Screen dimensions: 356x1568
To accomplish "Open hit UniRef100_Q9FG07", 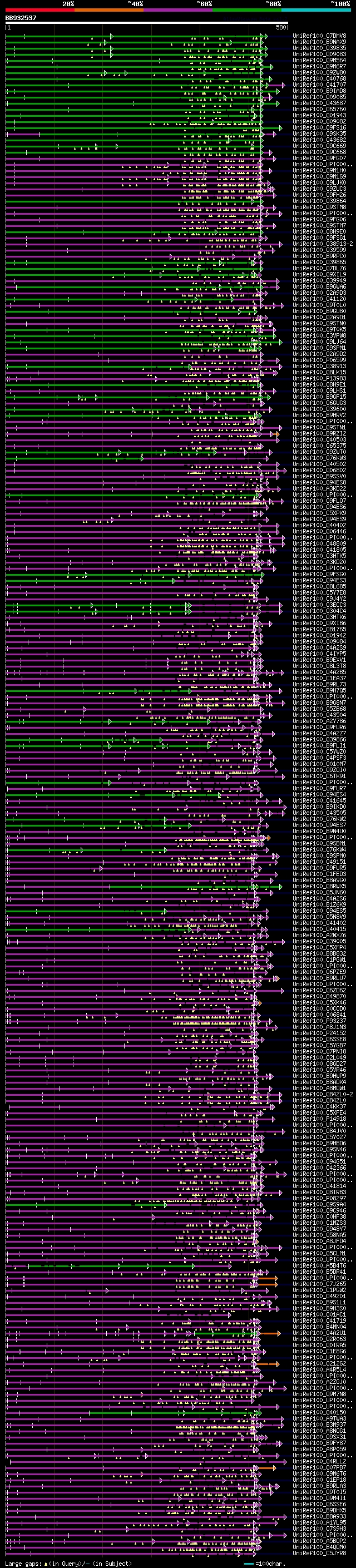I will click(319, 157).
